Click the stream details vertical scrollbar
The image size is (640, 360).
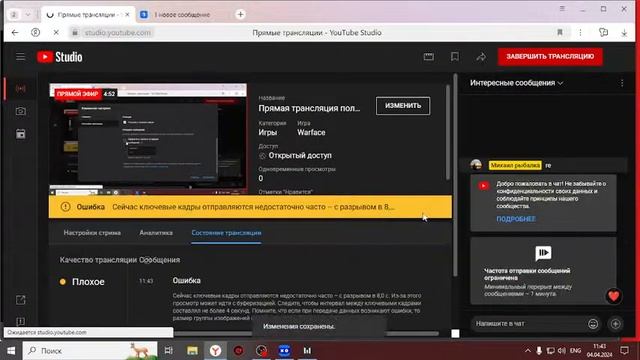coord(448,133)
